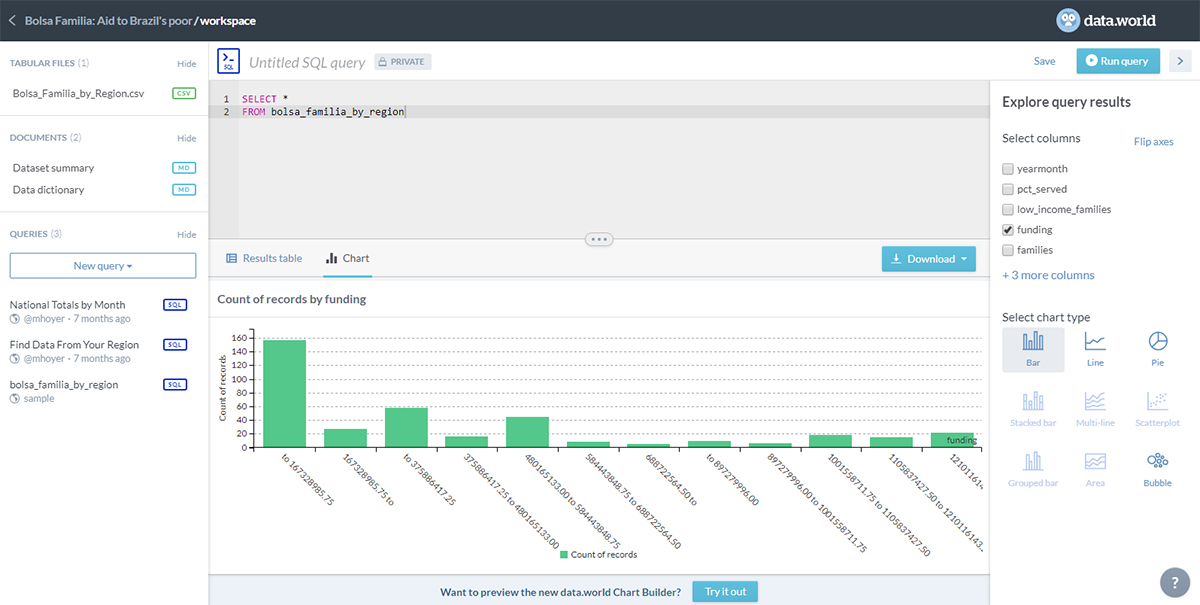
Task: Run the current SQL query
Action: (x=1117, y=60)
